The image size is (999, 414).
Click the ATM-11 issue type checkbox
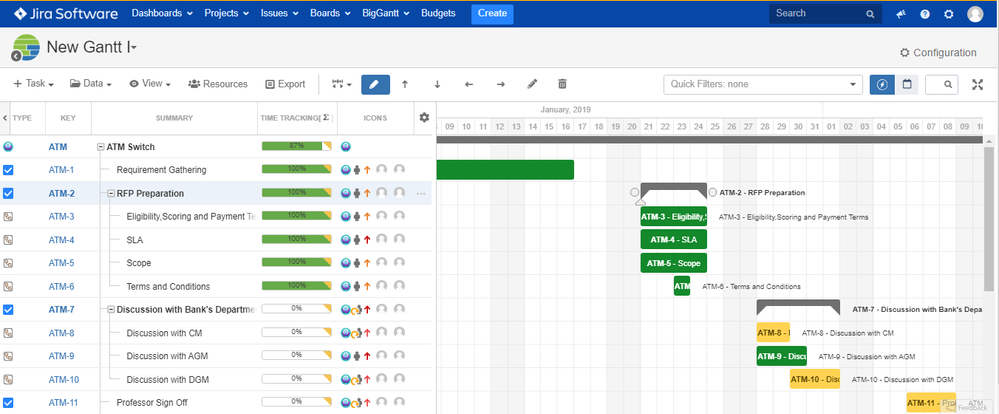(x=8, y=403)
